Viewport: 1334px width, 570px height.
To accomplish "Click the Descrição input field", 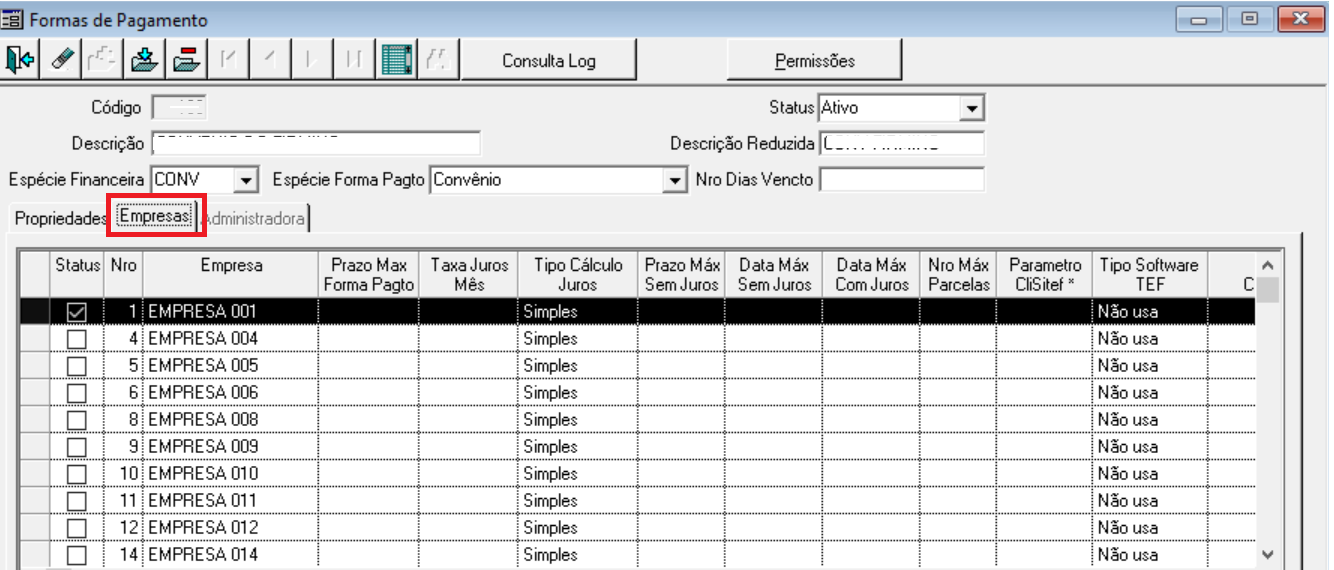I will click(x=316, y=144).
